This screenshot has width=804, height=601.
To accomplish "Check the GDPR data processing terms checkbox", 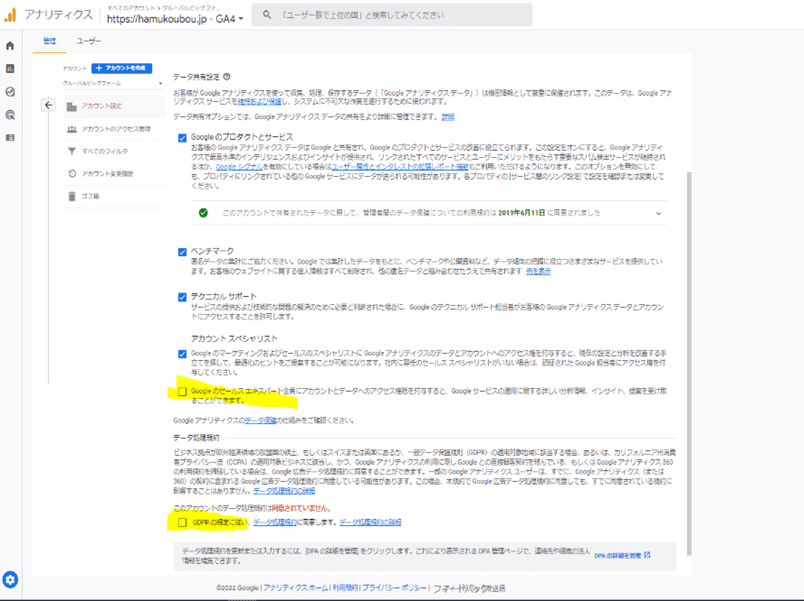I will coord(182,523).
